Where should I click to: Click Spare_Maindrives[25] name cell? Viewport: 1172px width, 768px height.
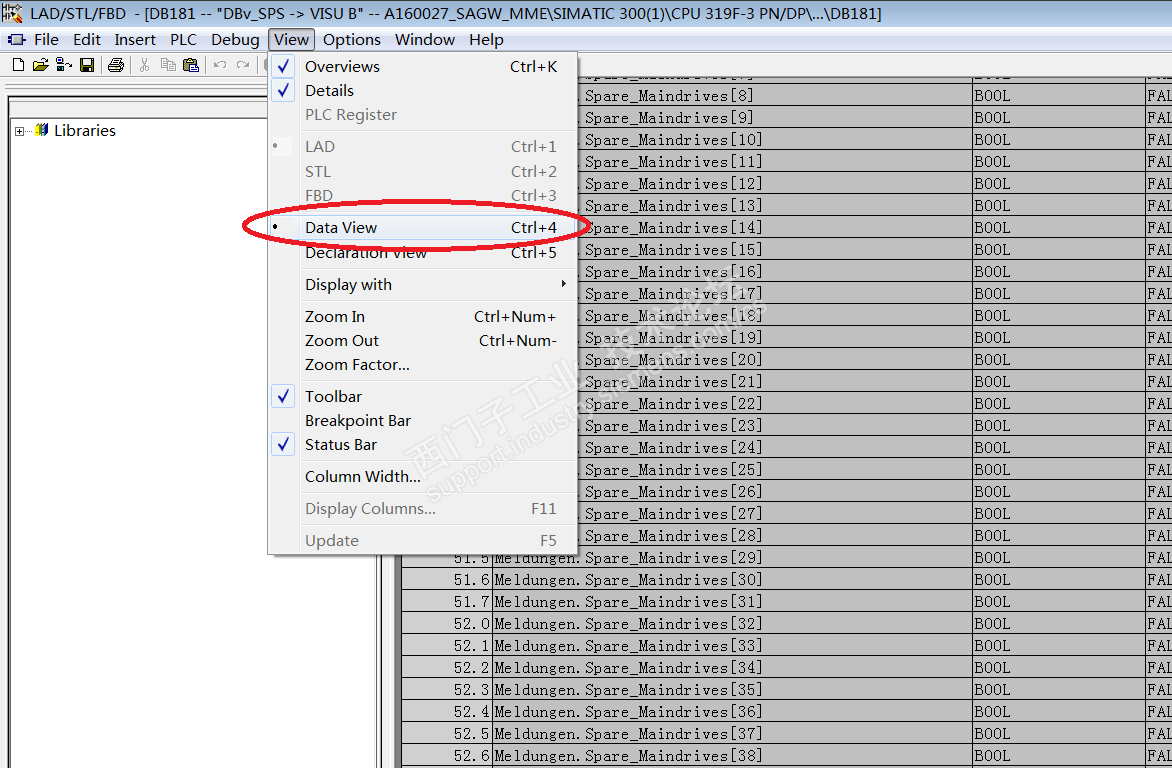coord(774,470)
